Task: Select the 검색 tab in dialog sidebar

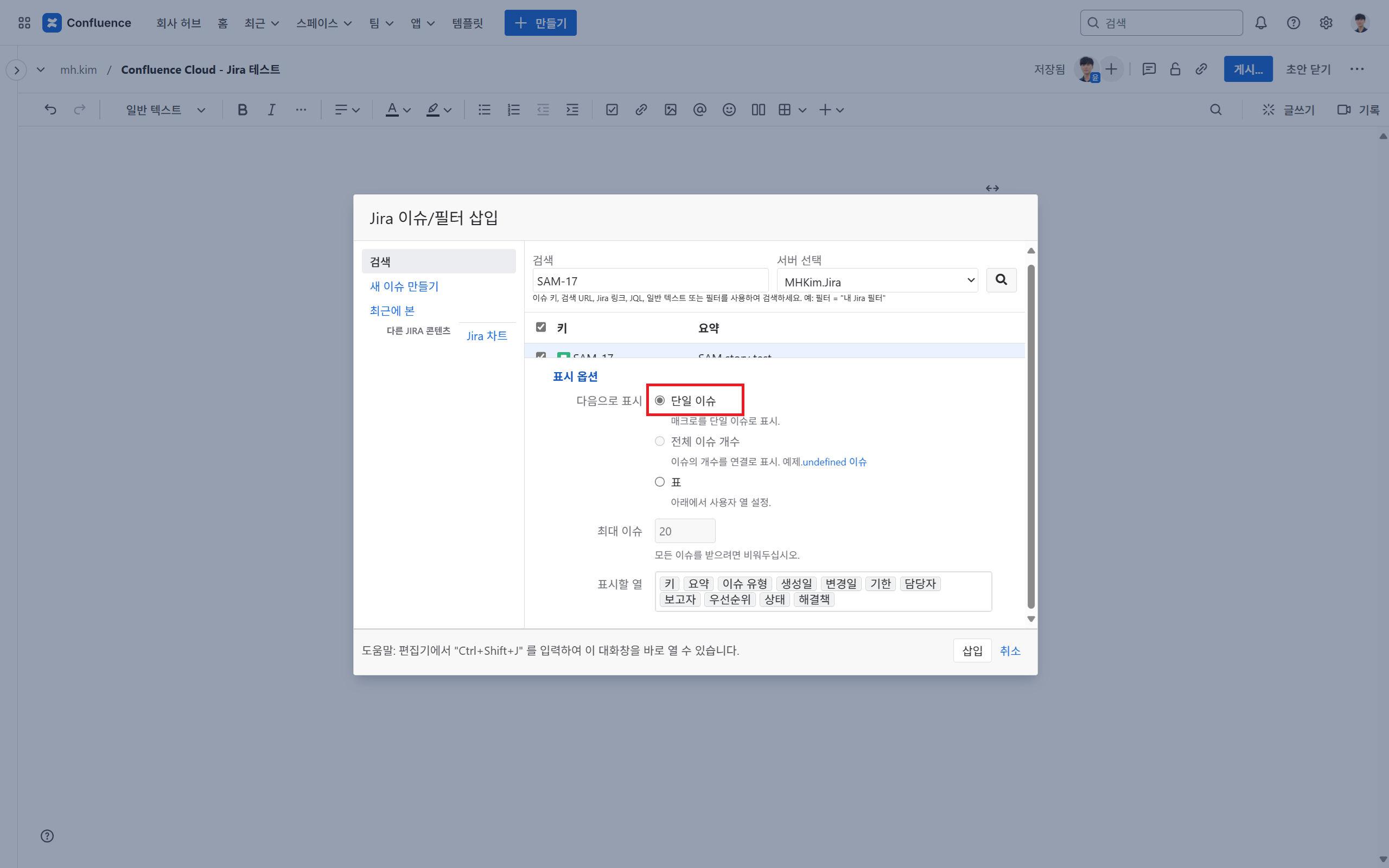Action: 438,261
